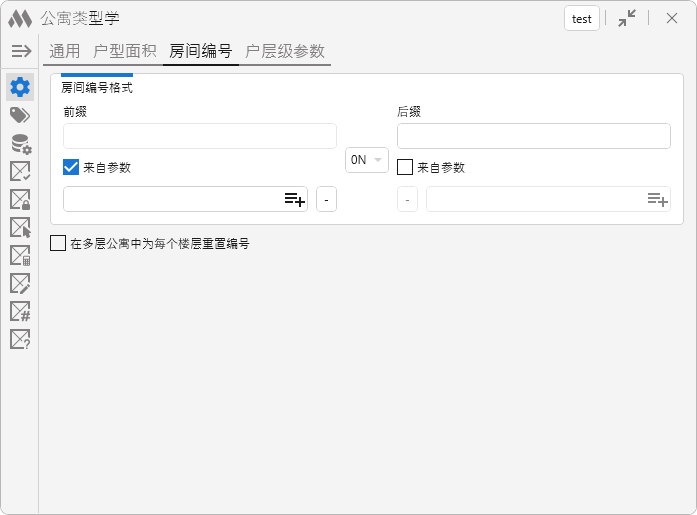Screen dimensions: 697x515
Task: Toggle 在多层公寓中为每个楼层重置编号 checkbox
Action: click(58, 243)
